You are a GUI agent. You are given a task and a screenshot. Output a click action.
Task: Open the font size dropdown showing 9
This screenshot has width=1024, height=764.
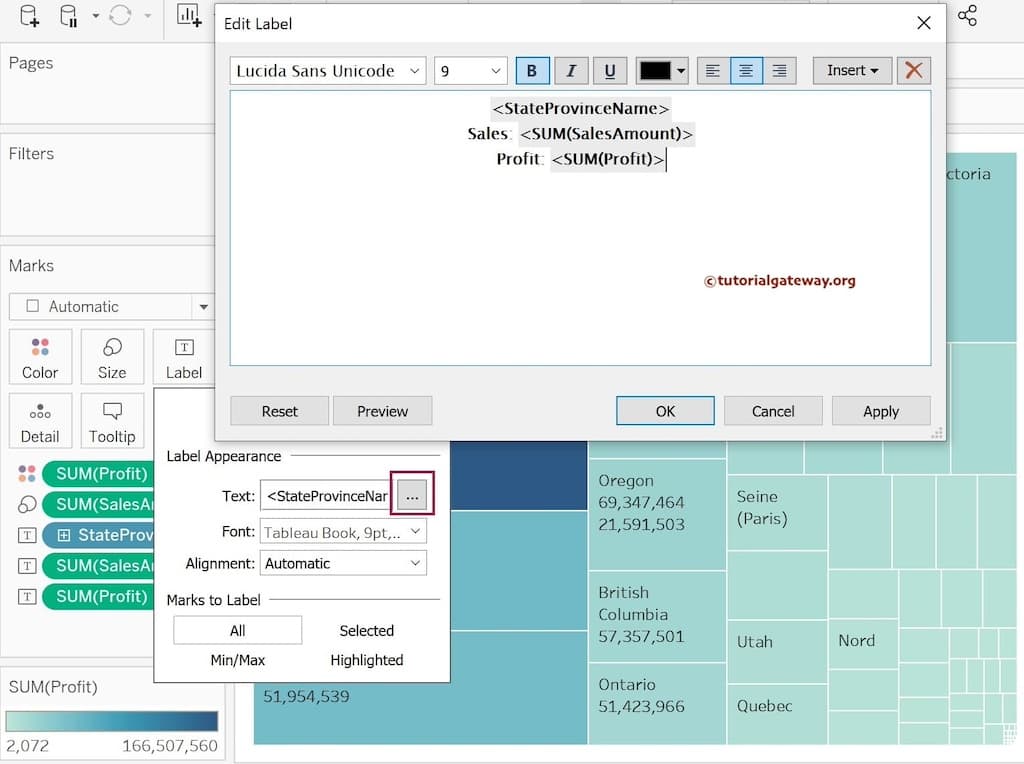coord(470,70)
